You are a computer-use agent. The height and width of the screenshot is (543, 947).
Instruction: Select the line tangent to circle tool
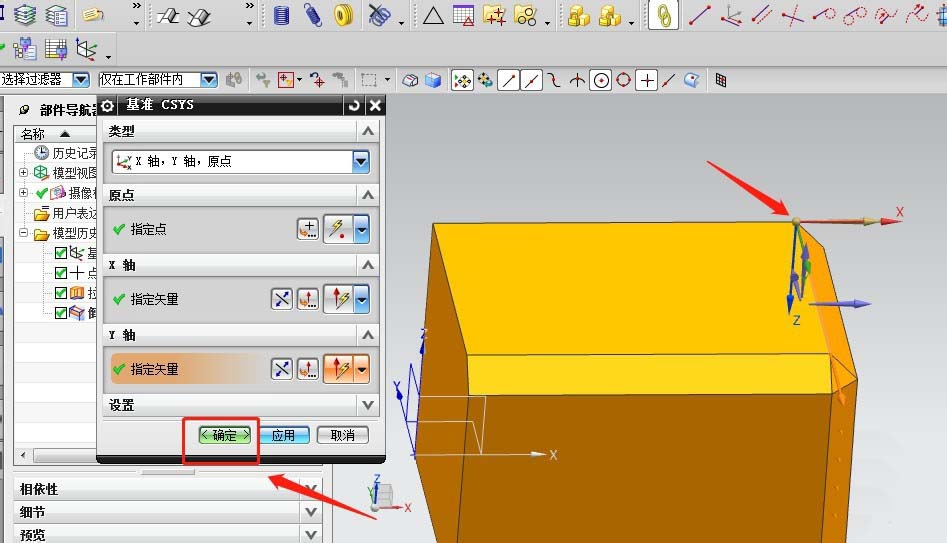click(824, 14)
